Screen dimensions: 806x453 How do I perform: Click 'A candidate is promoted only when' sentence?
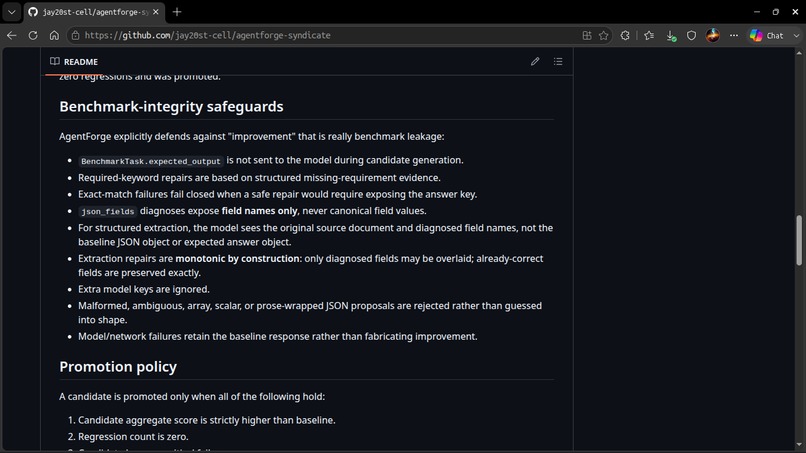(x=192, y=396)
